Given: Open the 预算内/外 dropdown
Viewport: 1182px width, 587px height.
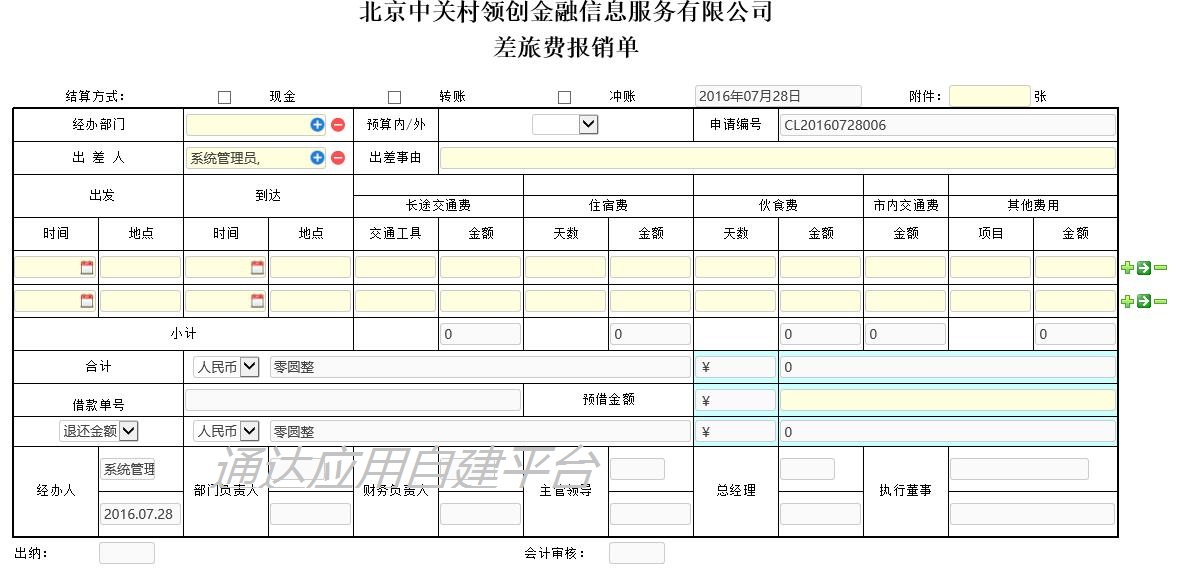Looking at the screenshot, I should pos(565,124).
